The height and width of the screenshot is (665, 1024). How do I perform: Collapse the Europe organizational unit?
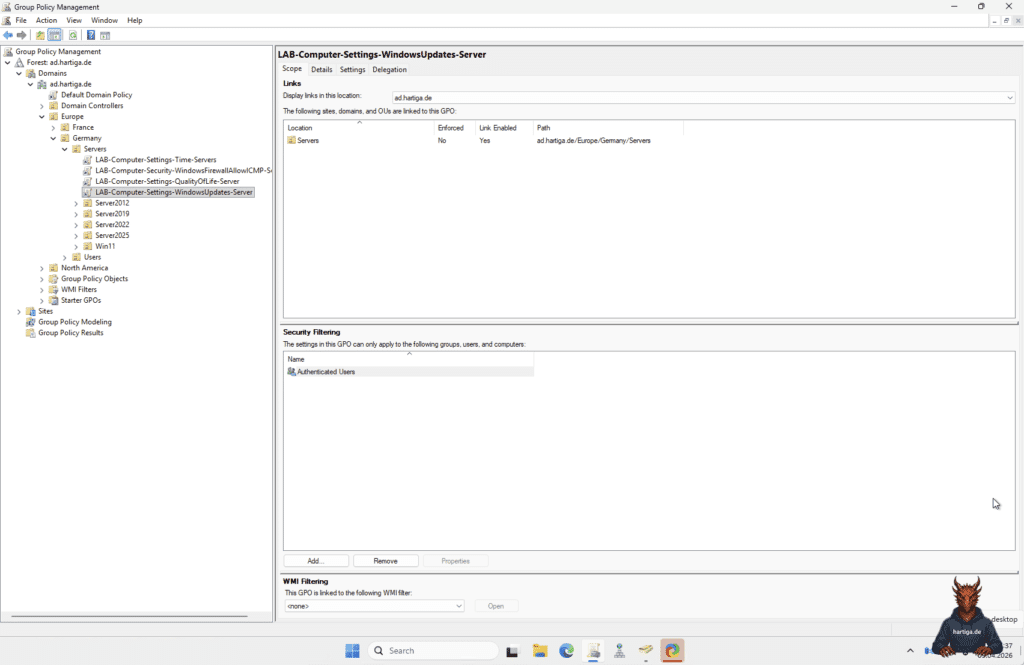(40, 116)
